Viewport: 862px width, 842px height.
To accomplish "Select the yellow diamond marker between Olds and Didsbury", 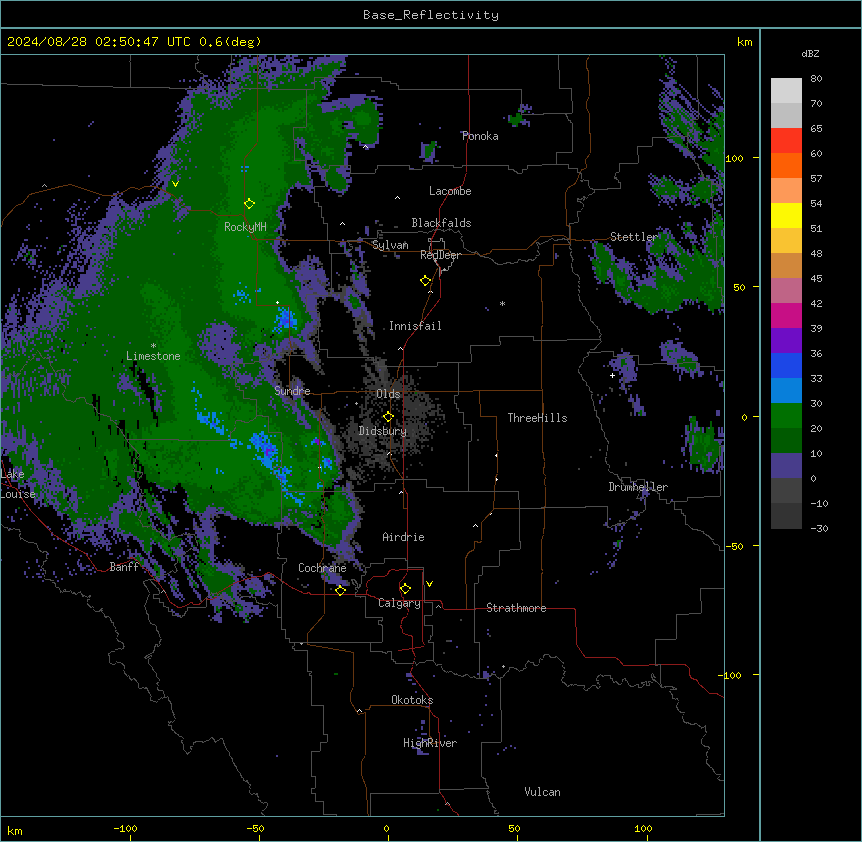I will click(x=388, y=417).
